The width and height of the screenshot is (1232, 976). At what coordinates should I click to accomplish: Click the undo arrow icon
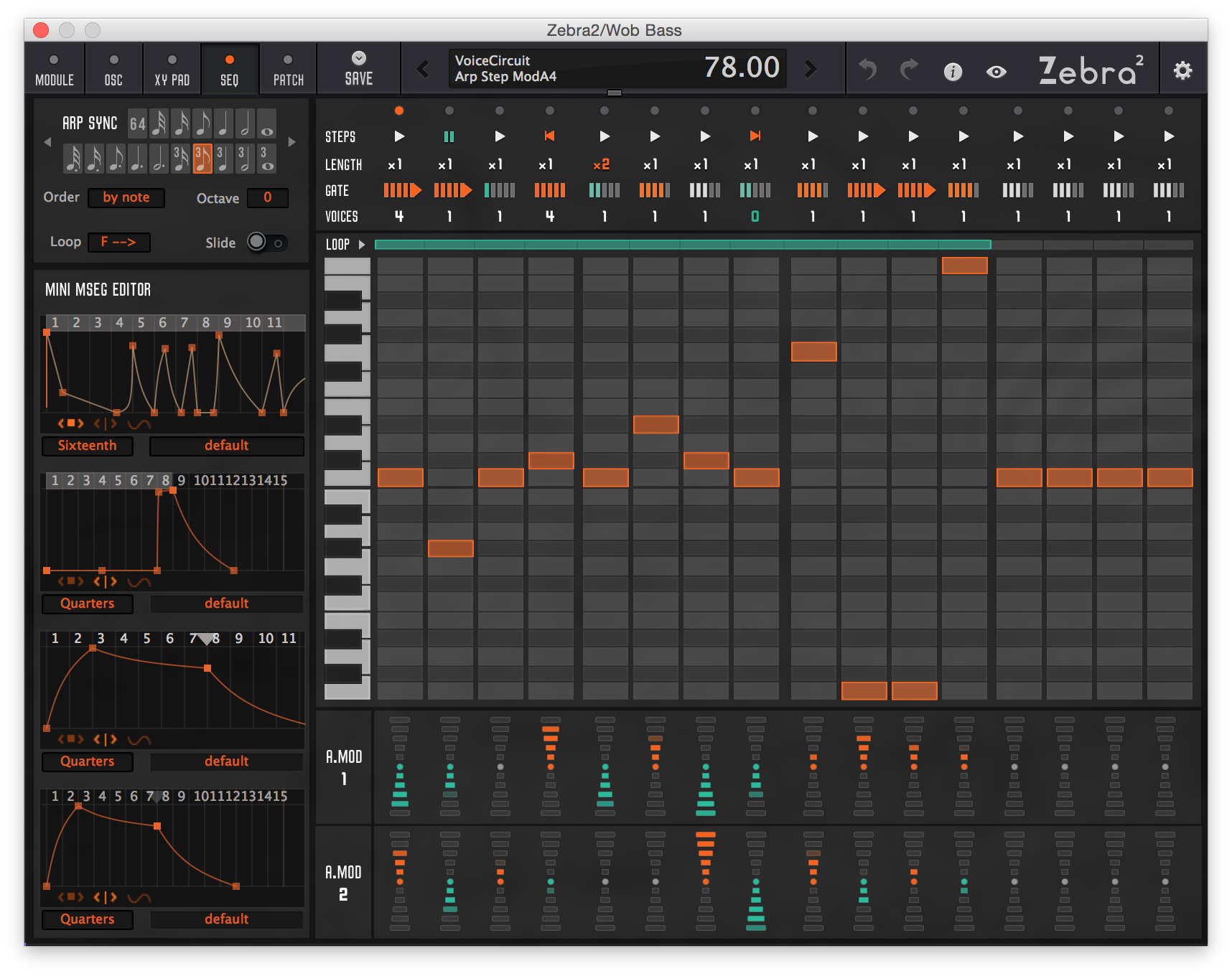(x=868, y=70)
